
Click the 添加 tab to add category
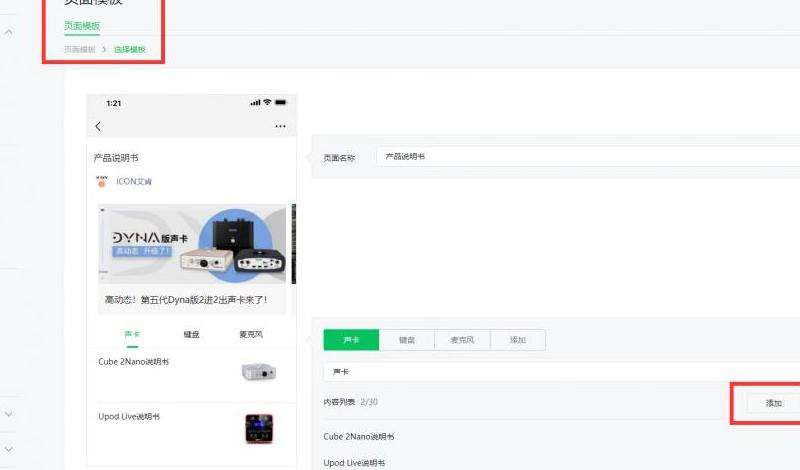tap(518, 340)
